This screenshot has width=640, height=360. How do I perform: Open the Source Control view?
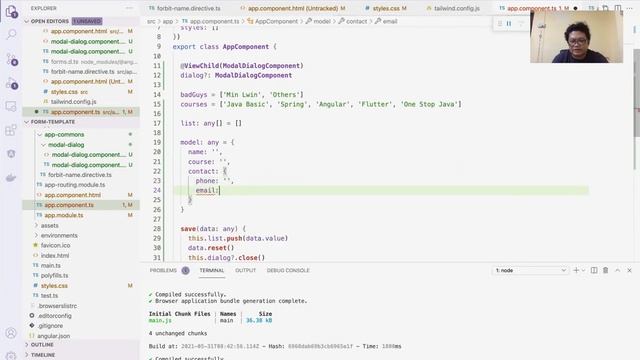tap(11, 59)
